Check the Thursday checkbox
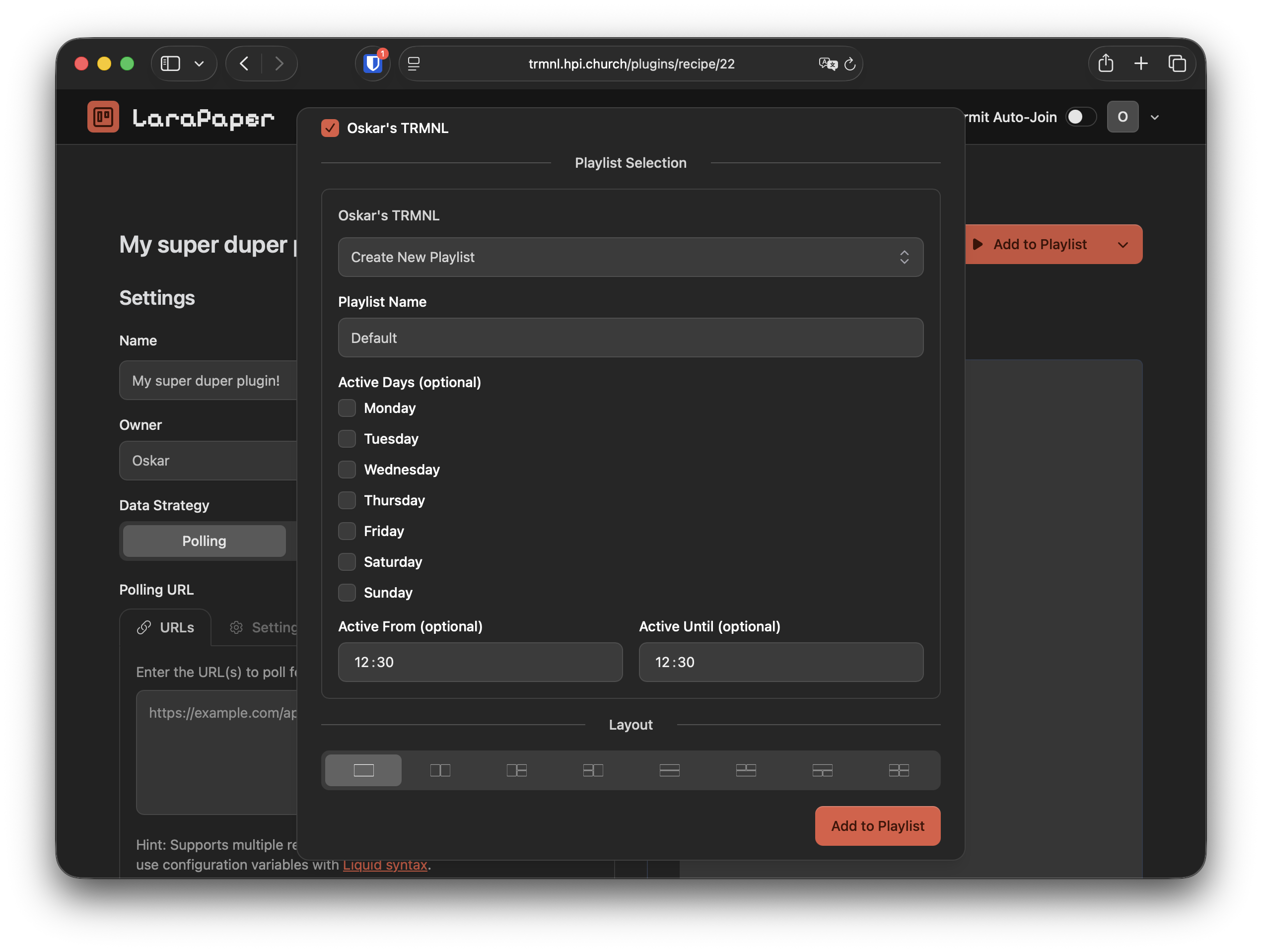The image size is (1262, 952). [x=347, y=500]
